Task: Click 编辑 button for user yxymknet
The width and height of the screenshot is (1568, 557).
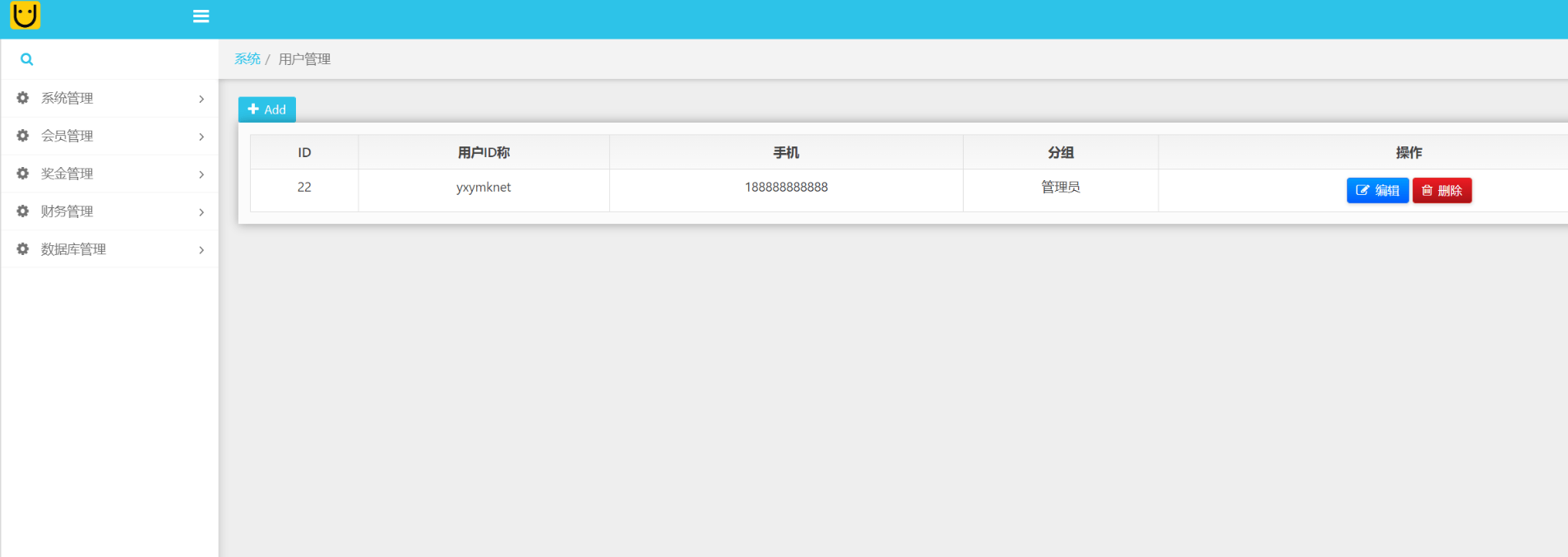Action: point(1377,190)
